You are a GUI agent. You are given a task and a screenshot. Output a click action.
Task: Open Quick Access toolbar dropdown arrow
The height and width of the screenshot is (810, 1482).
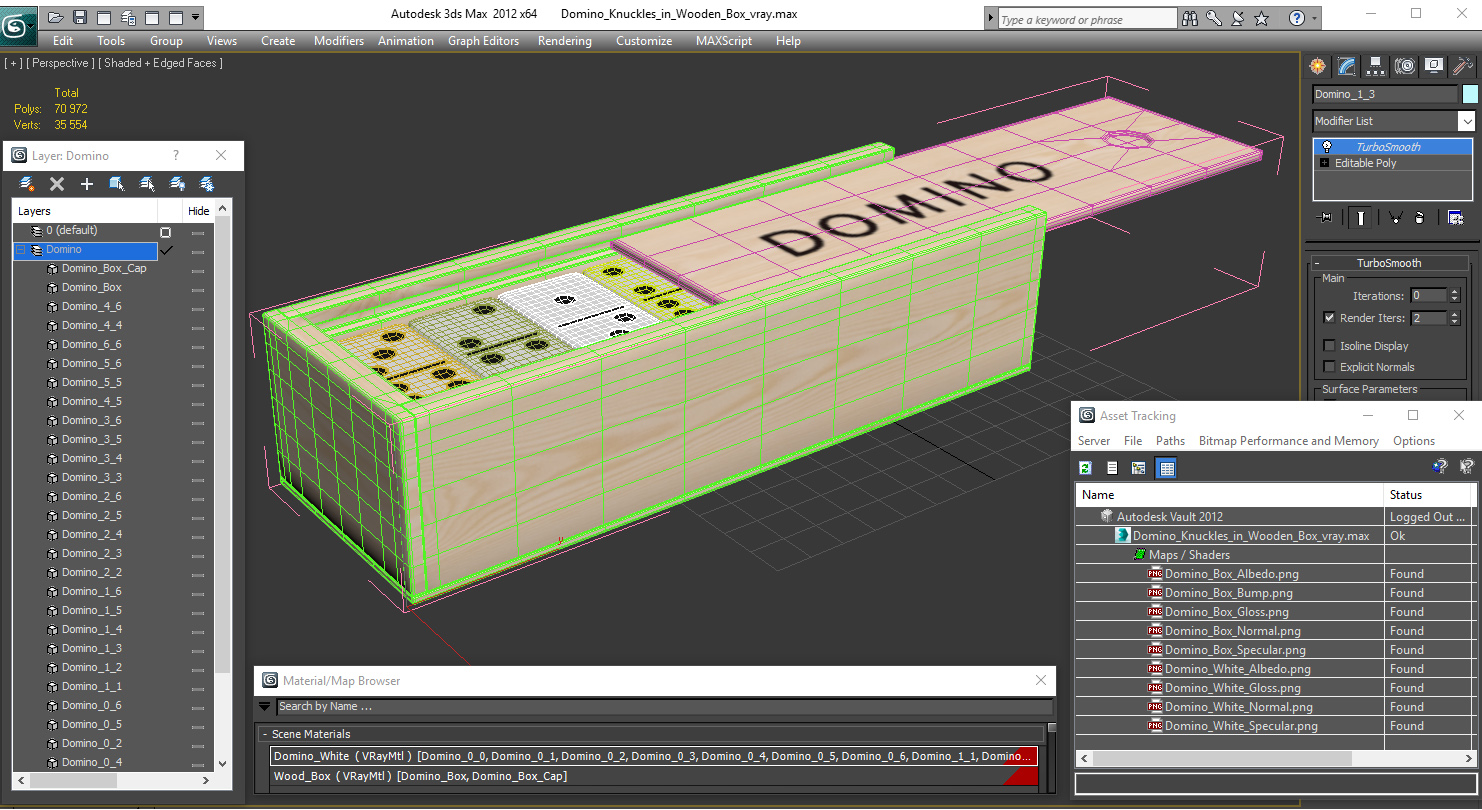click(195, 17)
